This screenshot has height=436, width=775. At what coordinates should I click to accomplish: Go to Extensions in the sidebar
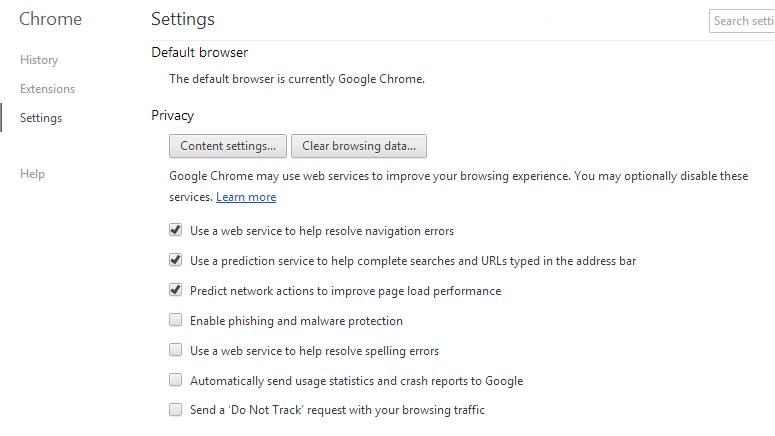[47, 89]
